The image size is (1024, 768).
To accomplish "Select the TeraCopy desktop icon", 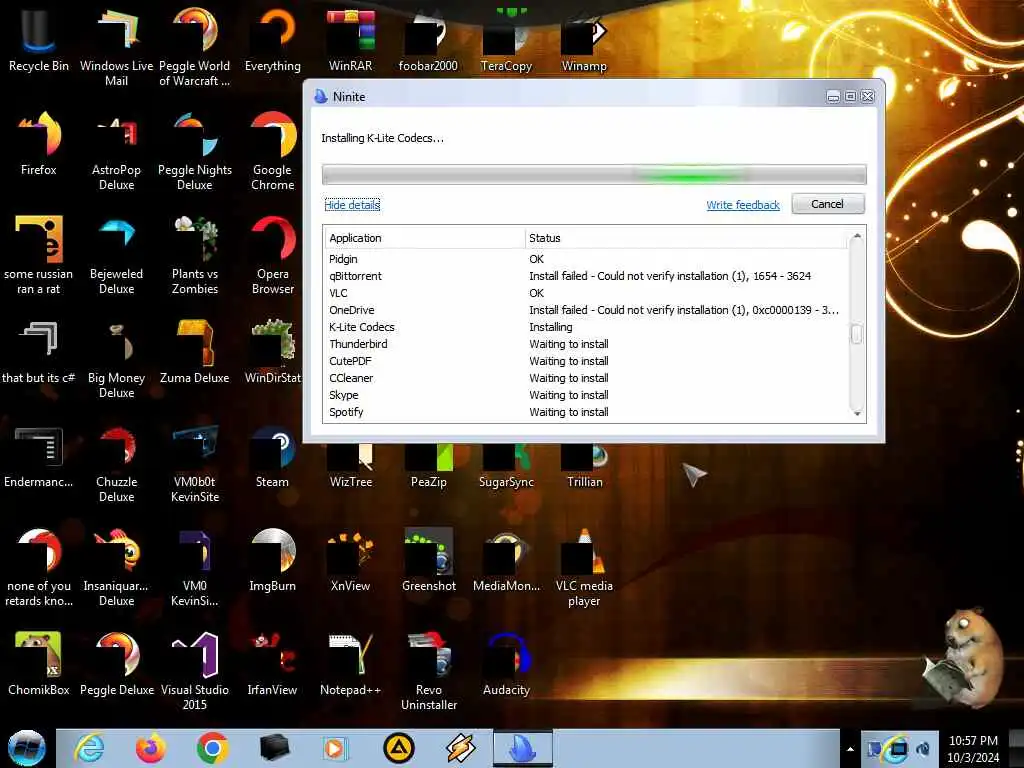I will click(x=506, y=39).
